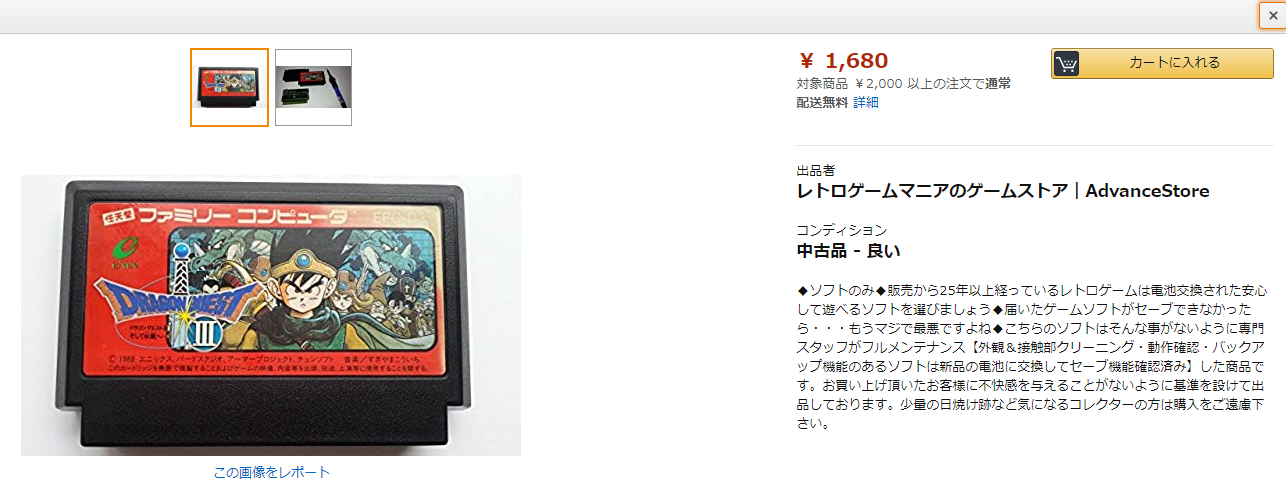Click the ¥1,680 price text

(843, 61)
